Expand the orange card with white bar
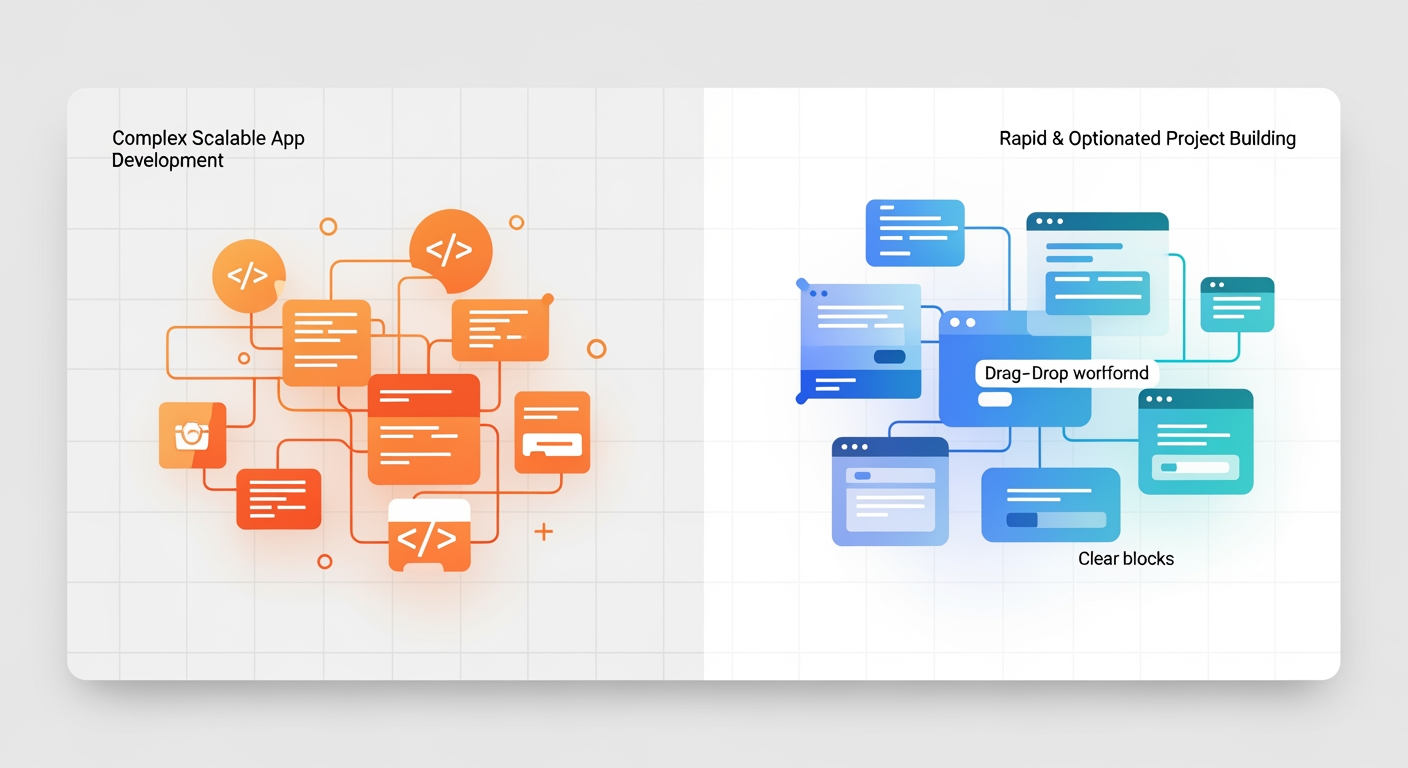The image size is (1408, 768). point(552,432)
